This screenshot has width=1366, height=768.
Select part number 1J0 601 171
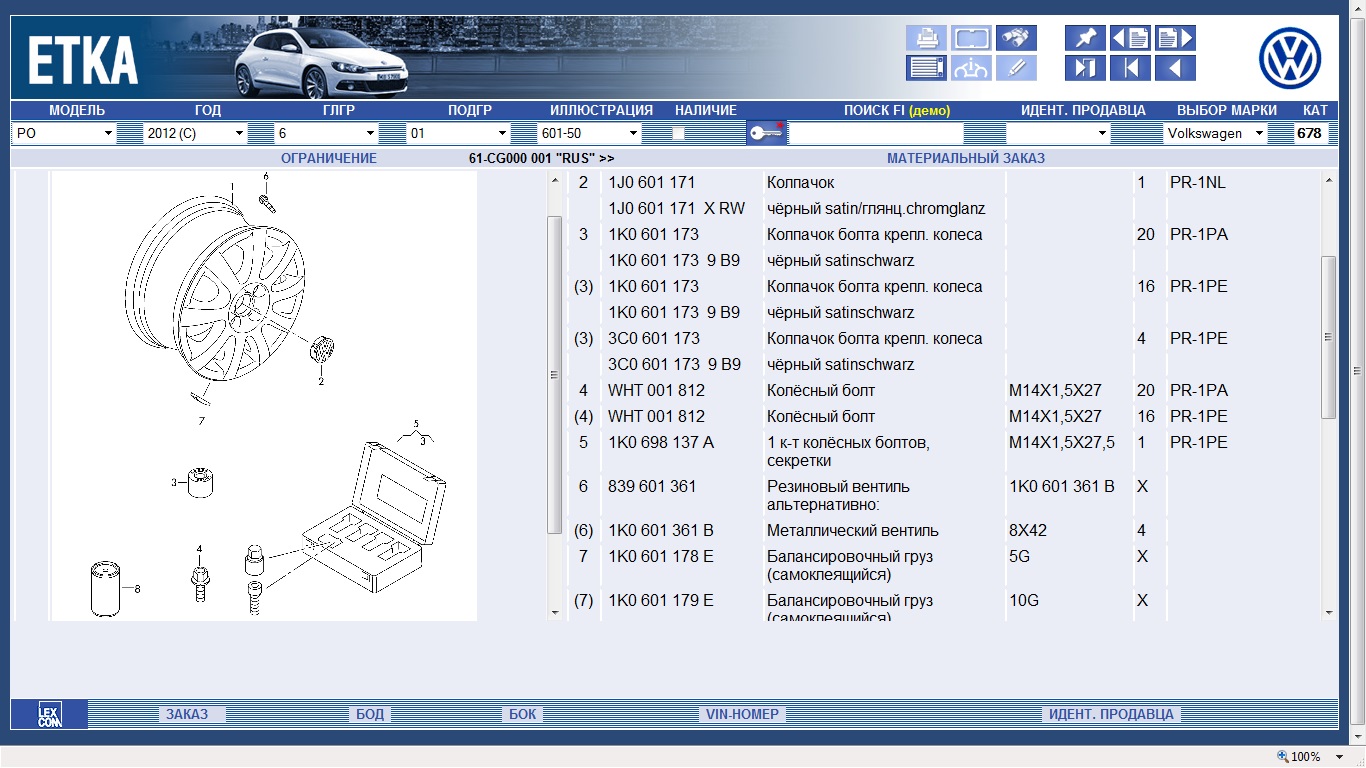651,182
